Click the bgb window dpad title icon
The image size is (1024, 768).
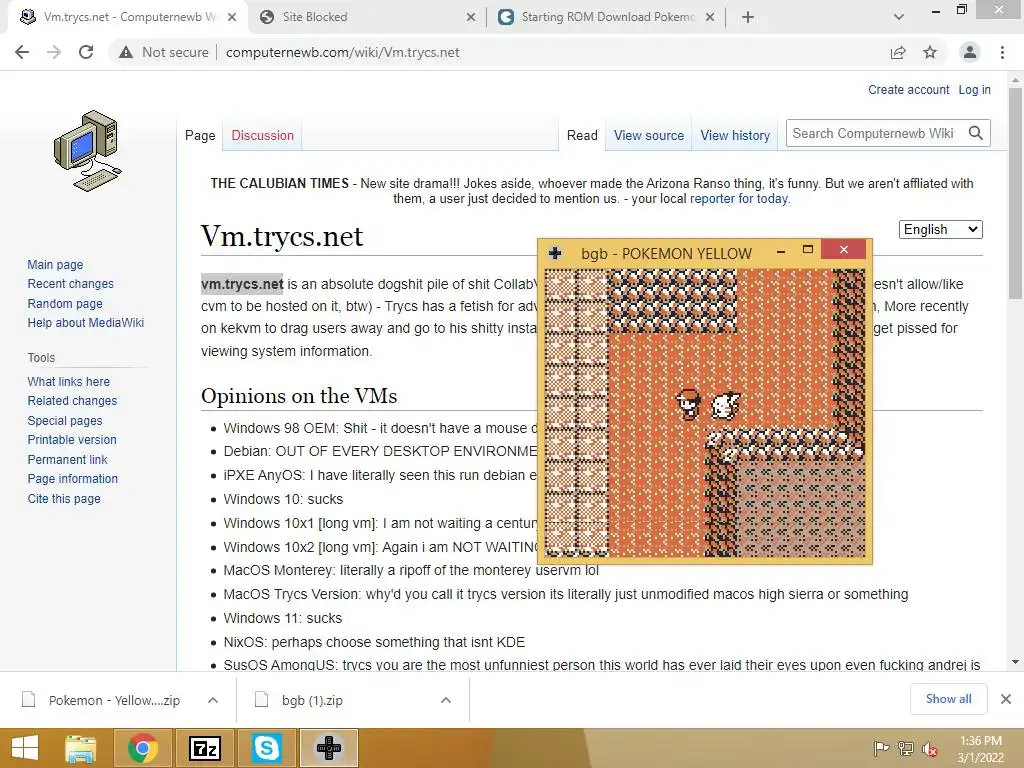[555, 253]
